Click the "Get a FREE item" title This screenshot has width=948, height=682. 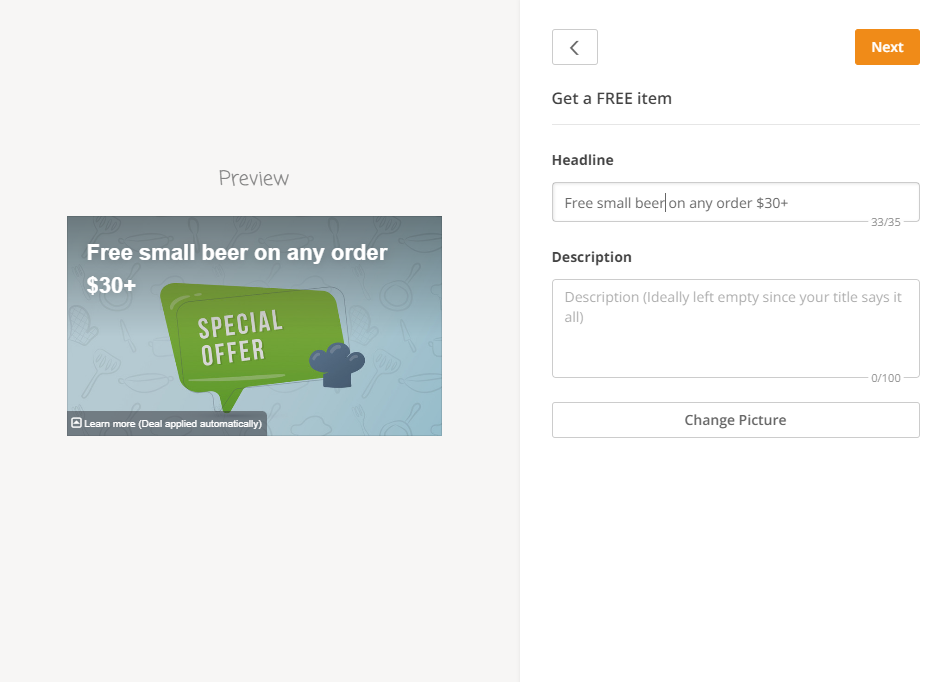coord(611,98)
